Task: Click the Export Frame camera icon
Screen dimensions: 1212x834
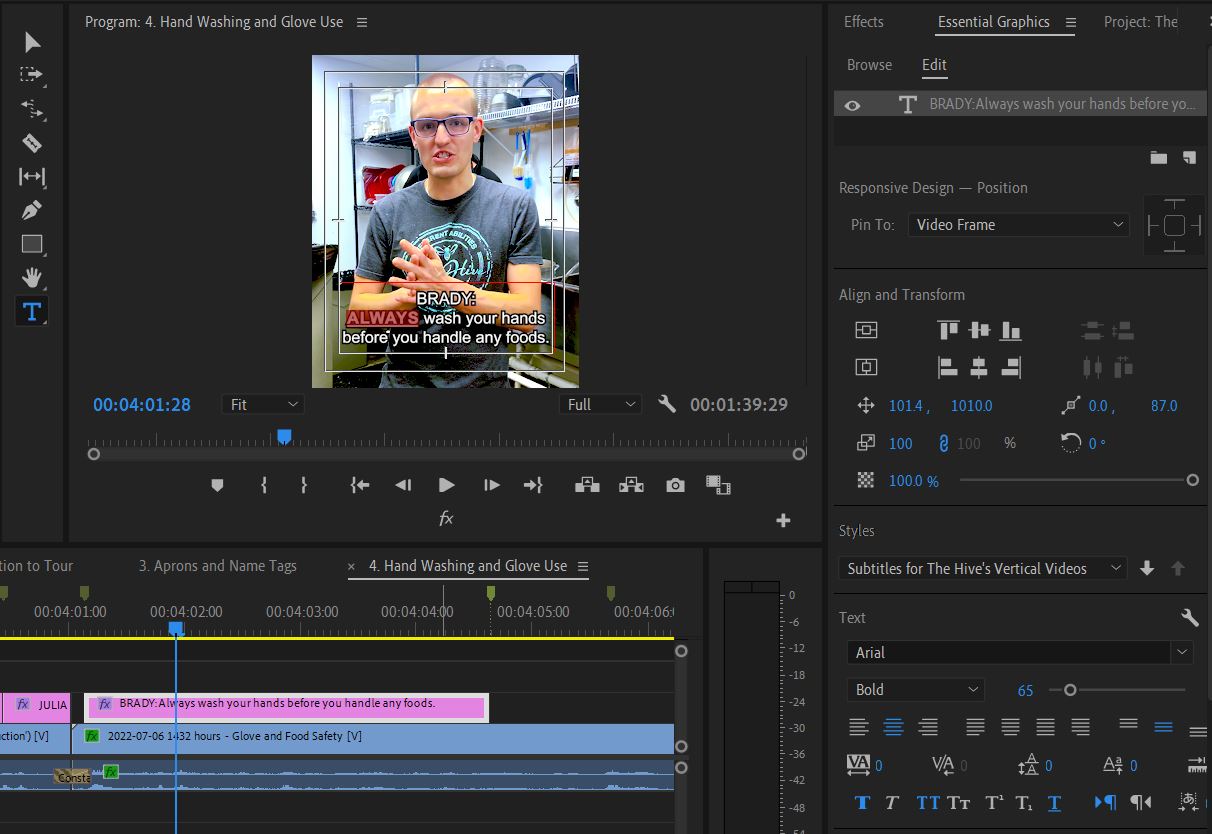Action: [676, 485]
